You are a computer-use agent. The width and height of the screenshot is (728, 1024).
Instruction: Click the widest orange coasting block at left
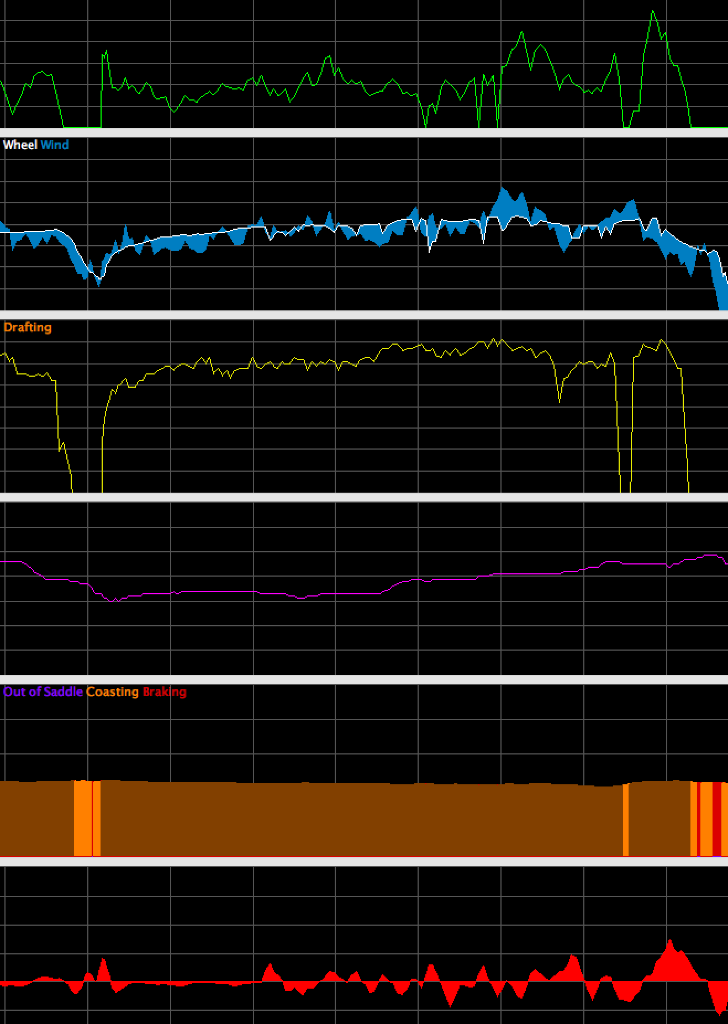click(x=82, y=818)
